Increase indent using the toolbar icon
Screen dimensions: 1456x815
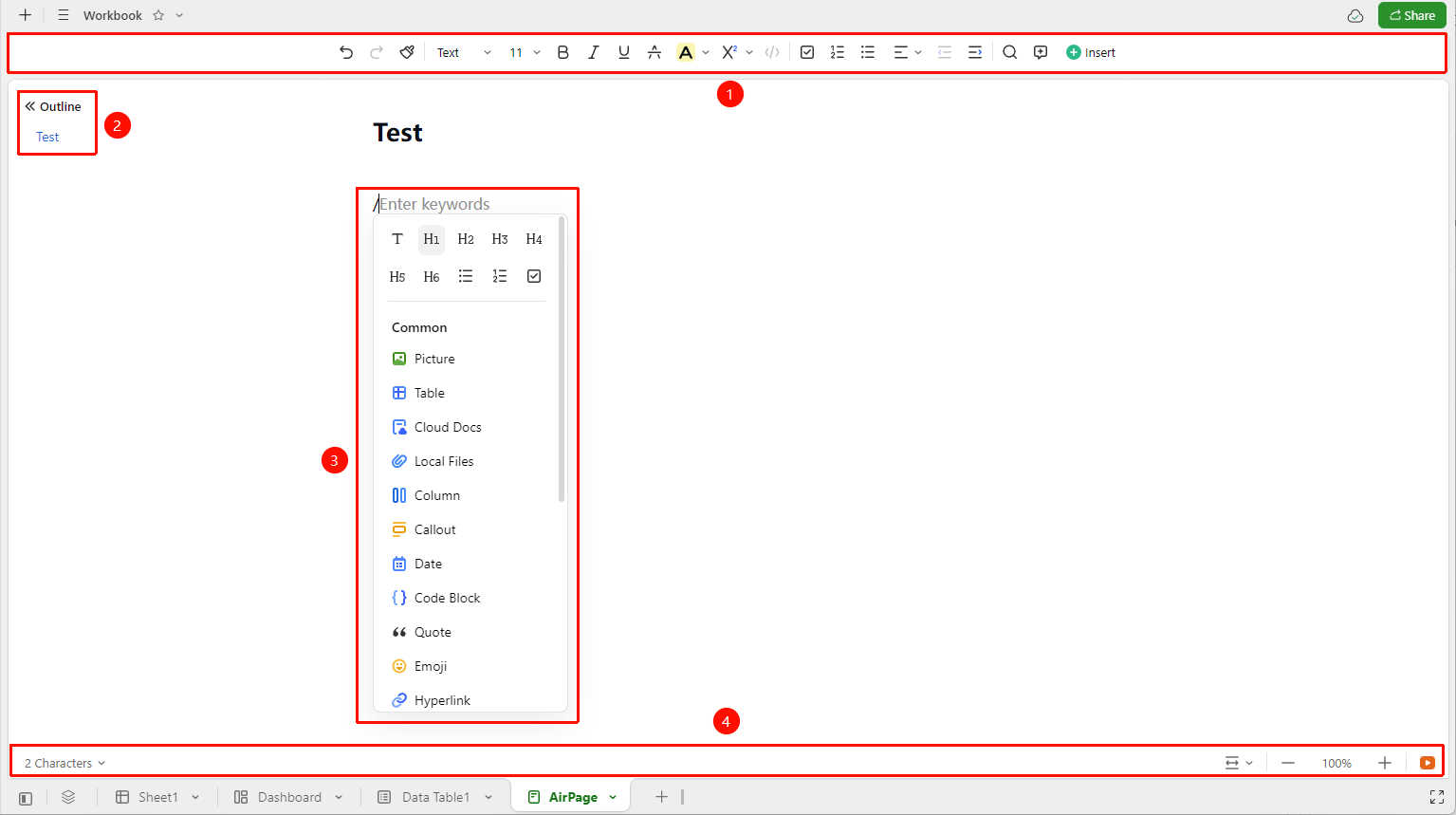coord(975,52)
